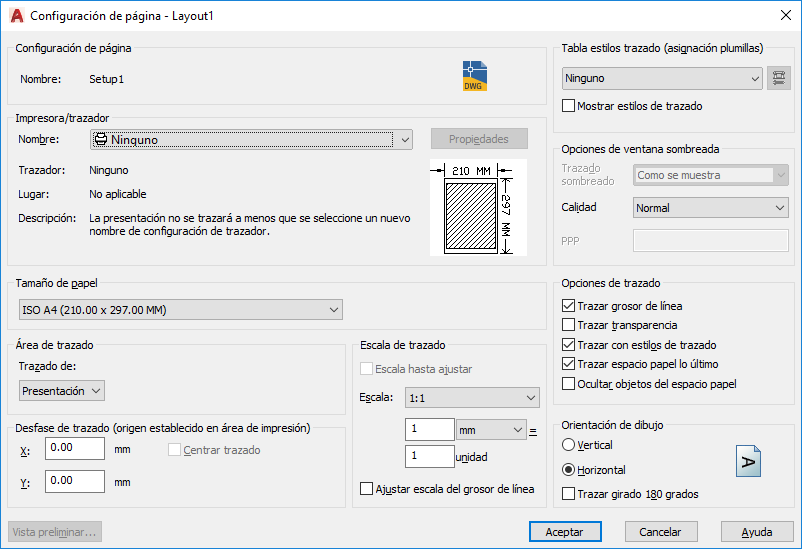Click the DWG page setup icon
The height and width of the screenshot is (549, 802).
[x=475, y=76]
